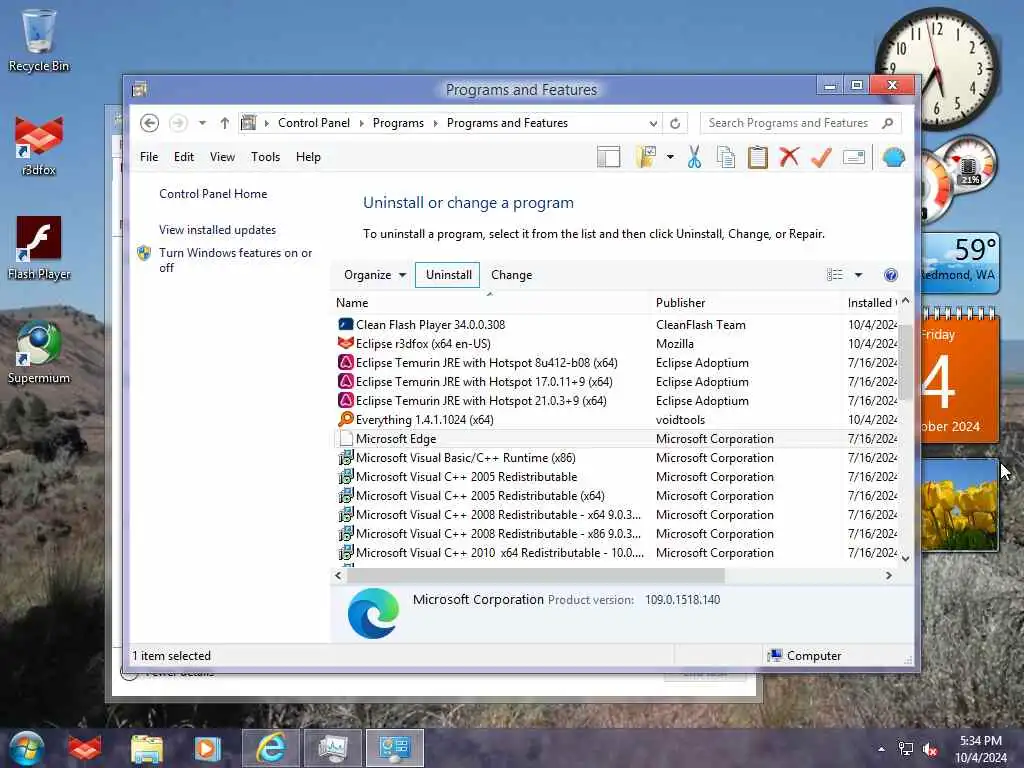Viewport: 1024px width, 768px height.
Task: Click the taskbar clock showing 5:34 PM
Action: [980, 748]
